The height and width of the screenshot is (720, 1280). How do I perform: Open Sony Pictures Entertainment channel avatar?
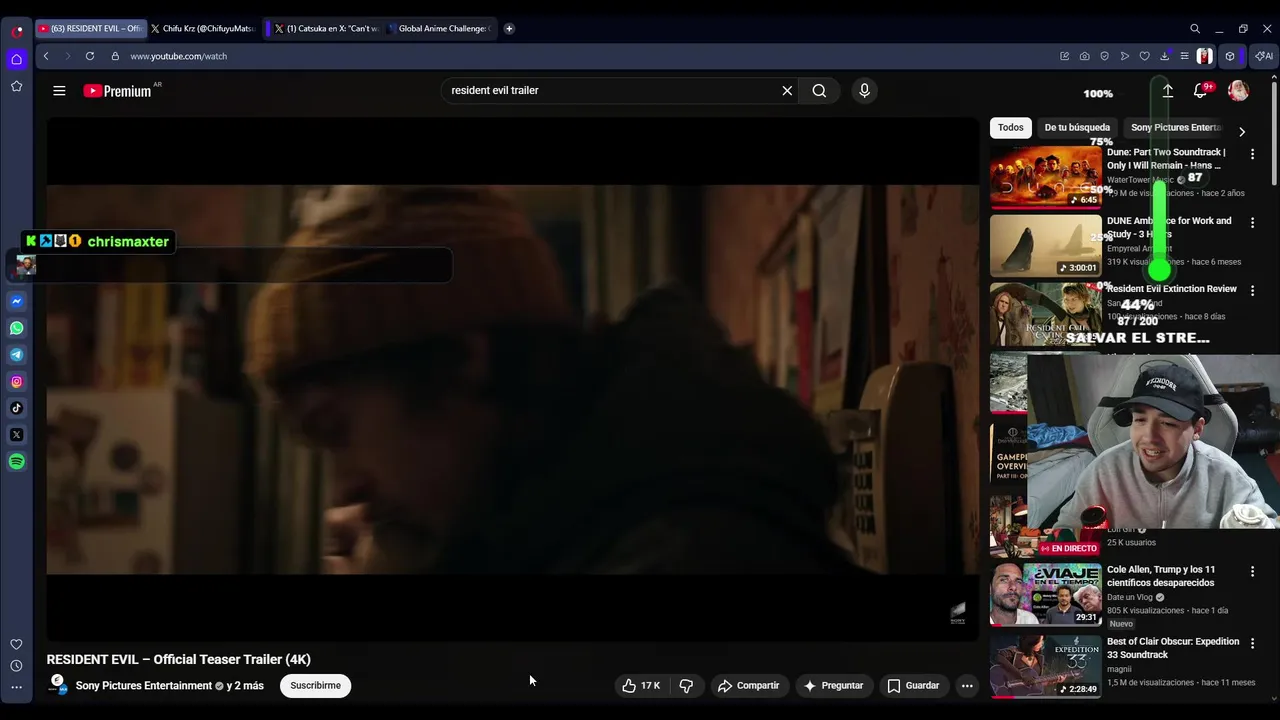(58, 685)
